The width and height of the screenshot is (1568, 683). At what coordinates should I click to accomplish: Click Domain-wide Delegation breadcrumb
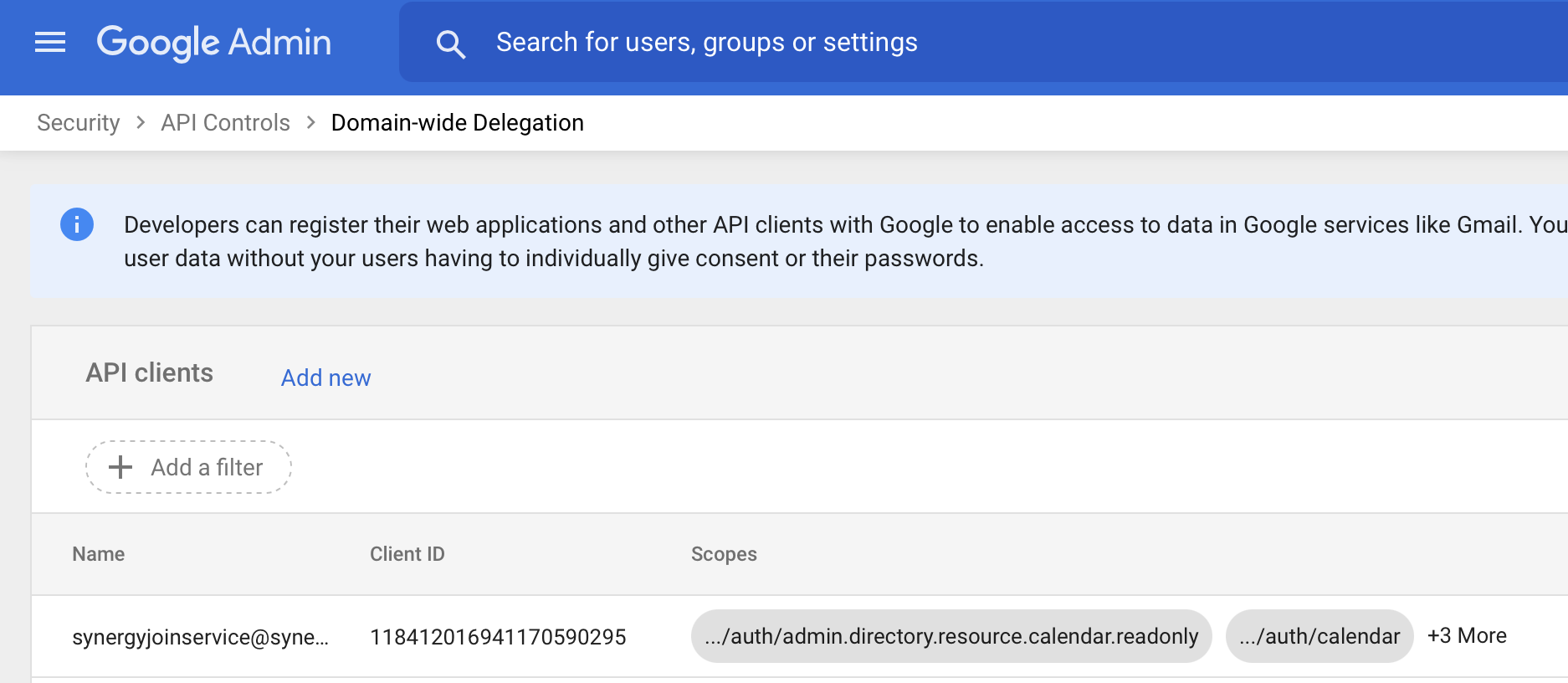(458, 123)
